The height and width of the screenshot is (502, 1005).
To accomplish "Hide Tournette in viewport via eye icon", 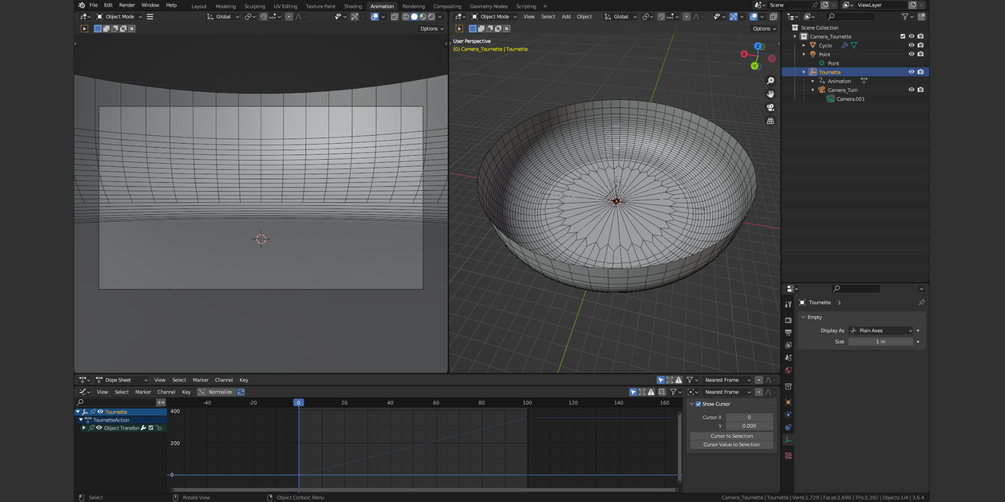I will [x=911, y=72].
